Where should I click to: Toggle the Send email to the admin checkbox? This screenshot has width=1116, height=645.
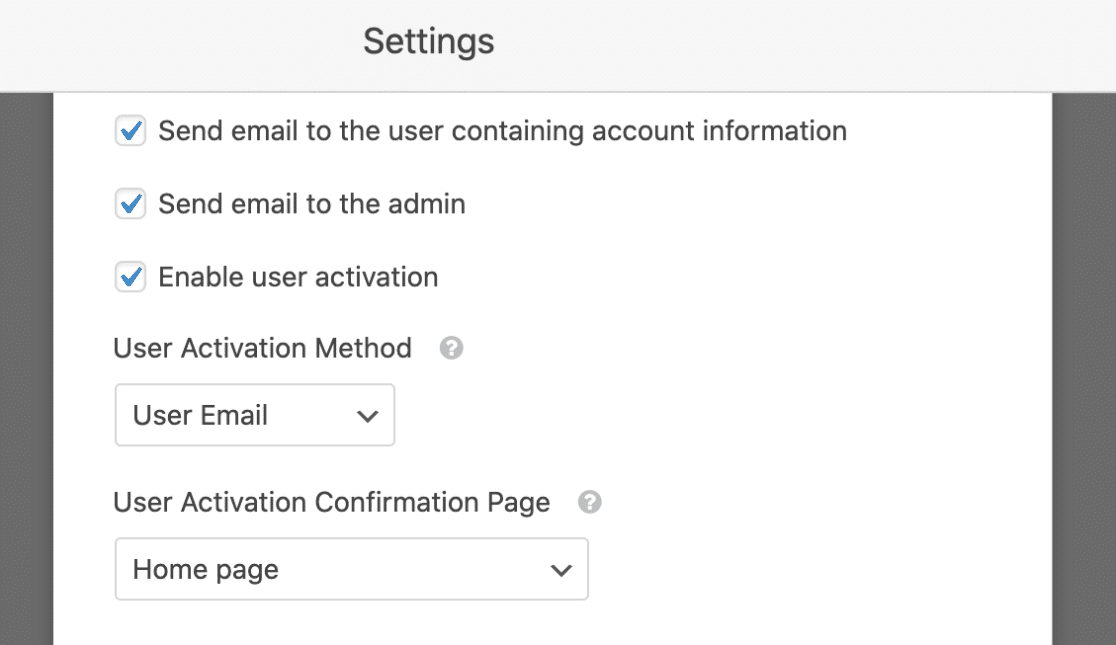130,204
